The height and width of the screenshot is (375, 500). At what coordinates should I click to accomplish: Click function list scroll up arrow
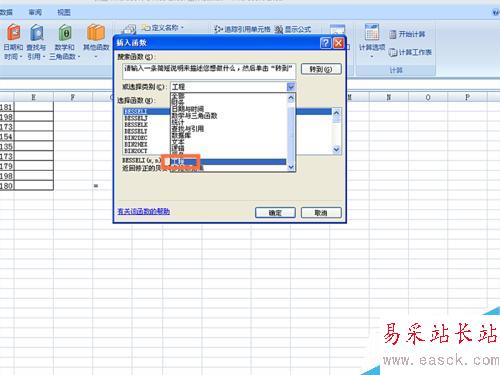click(x=336, y=113)
